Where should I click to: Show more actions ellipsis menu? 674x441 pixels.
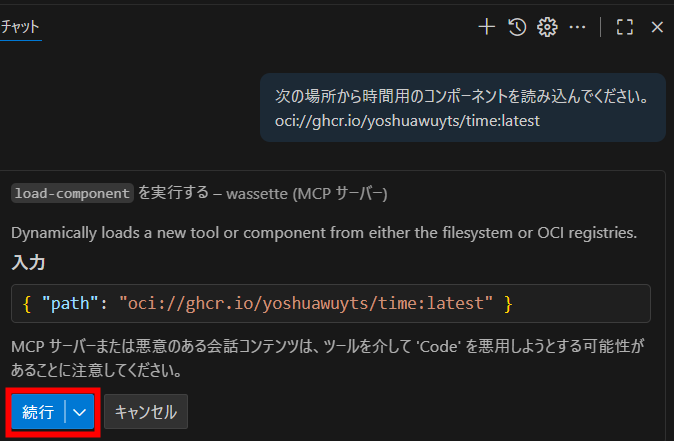[577, 27]
